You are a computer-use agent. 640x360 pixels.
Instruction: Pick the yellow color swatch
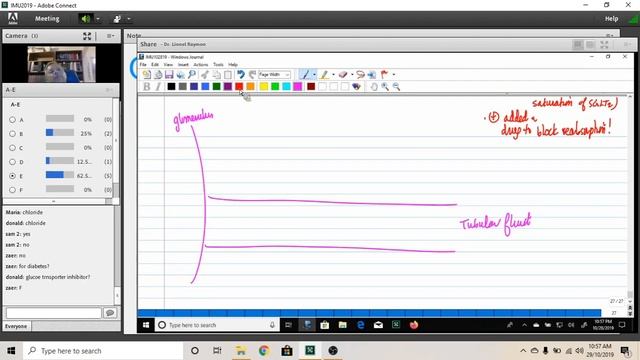click(x=264, y=86)
